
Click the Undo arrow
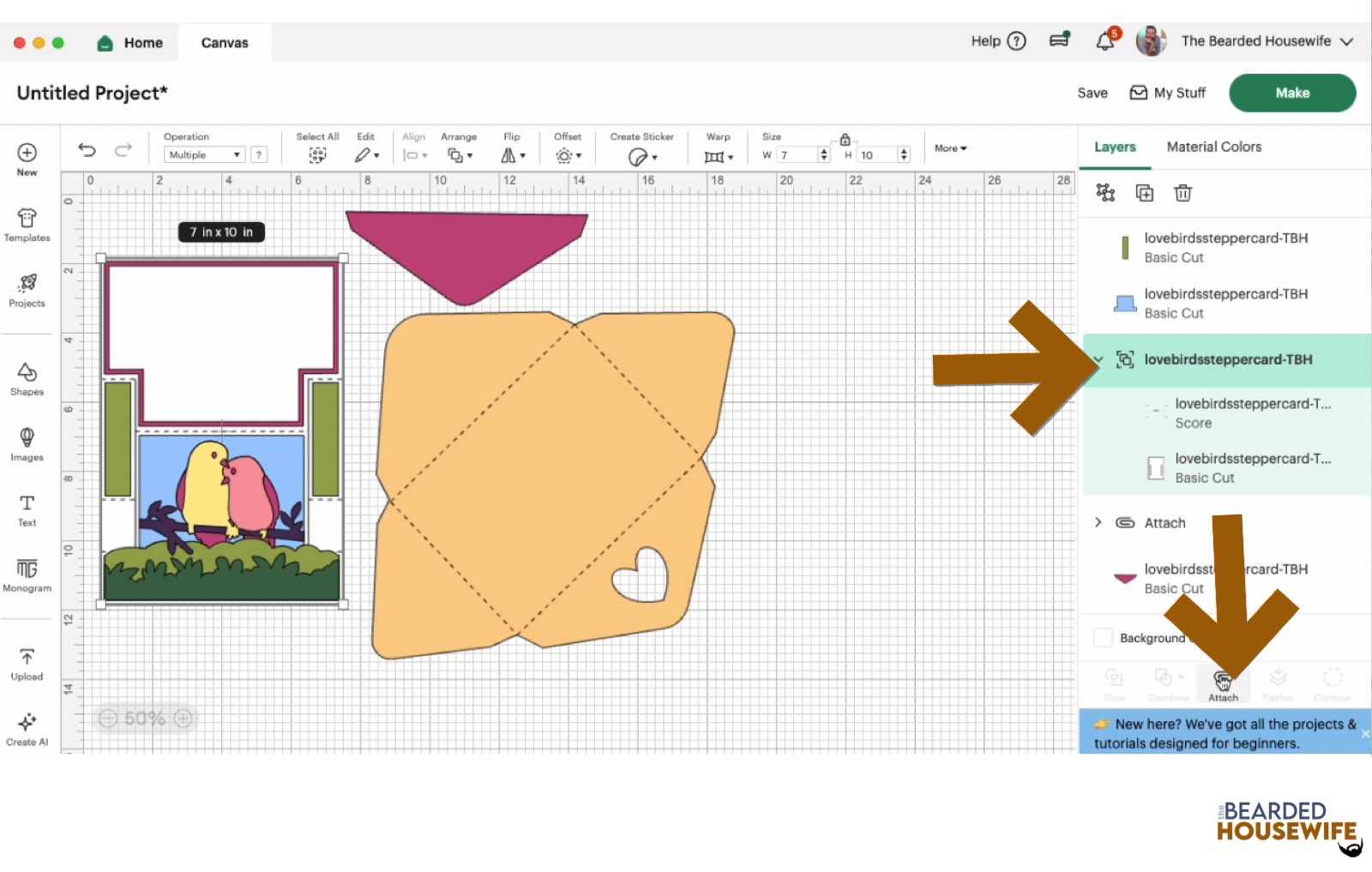87,150
